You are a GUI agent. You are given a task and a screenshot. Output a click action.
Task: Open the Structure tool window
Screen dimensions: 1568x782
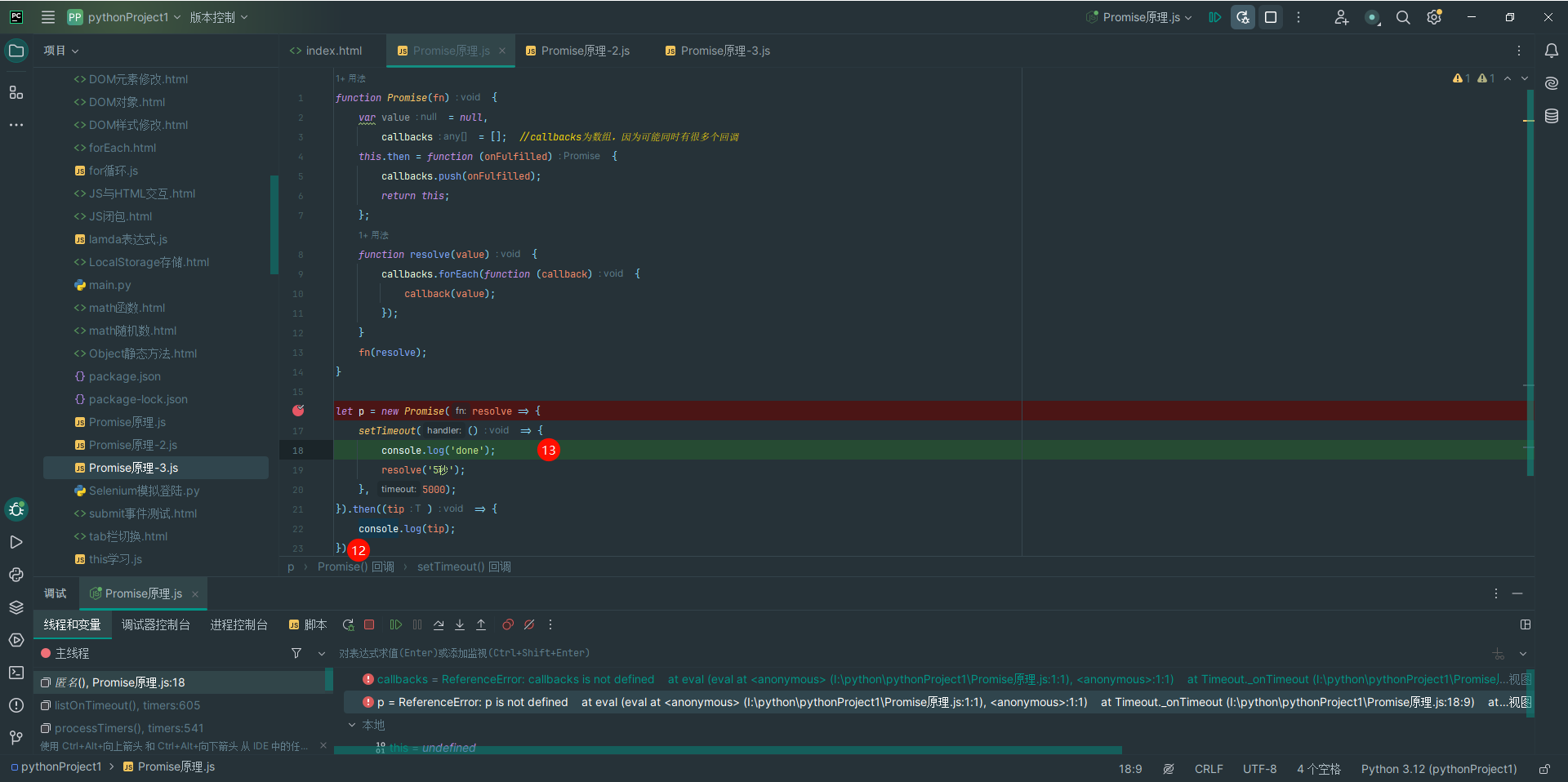16,92
